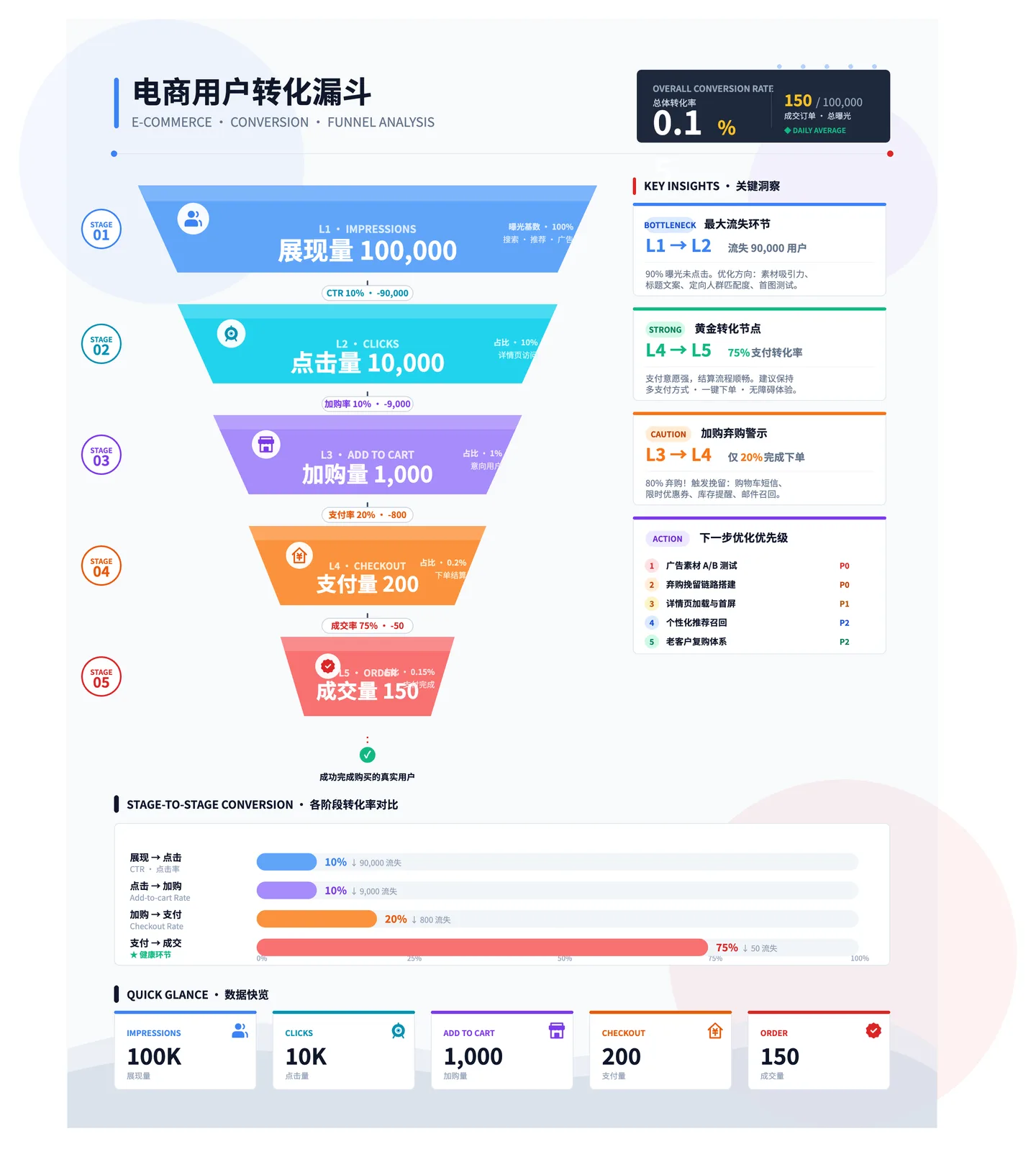Click the "支付率 20% · -800" pill
This screenshot has width=1036, height=1149.
click(368, 514)
